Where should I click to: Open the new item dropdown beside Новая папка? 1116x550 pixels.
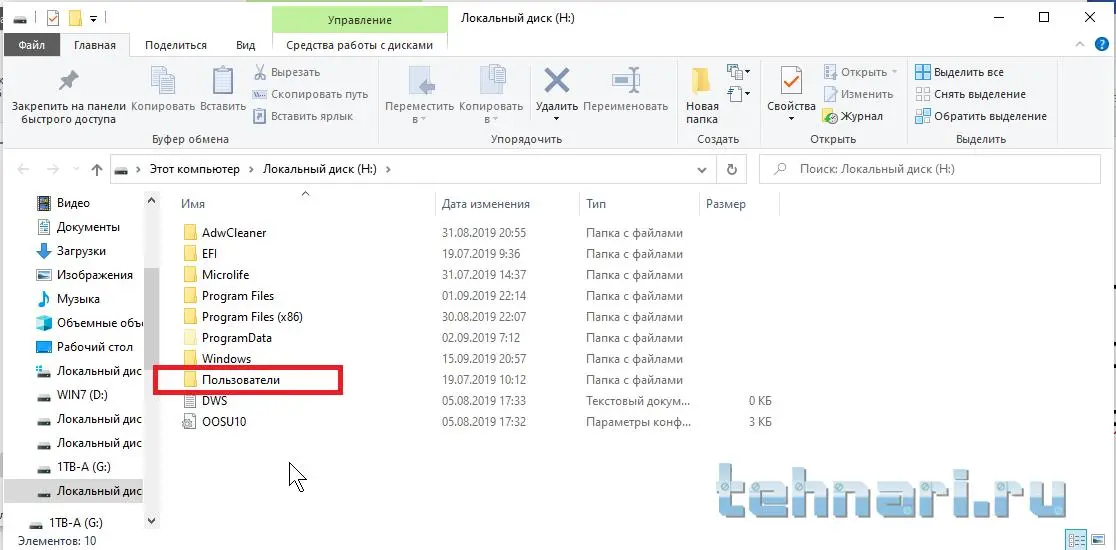point(739,71)
